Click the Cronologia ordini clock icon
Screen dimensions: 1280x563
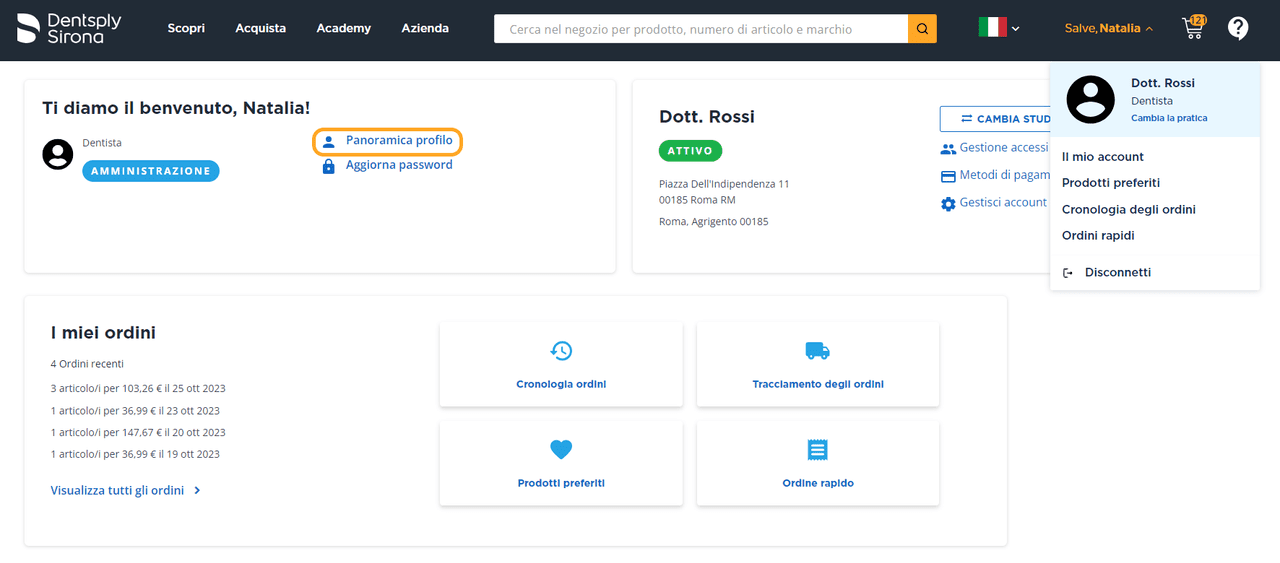561,351
